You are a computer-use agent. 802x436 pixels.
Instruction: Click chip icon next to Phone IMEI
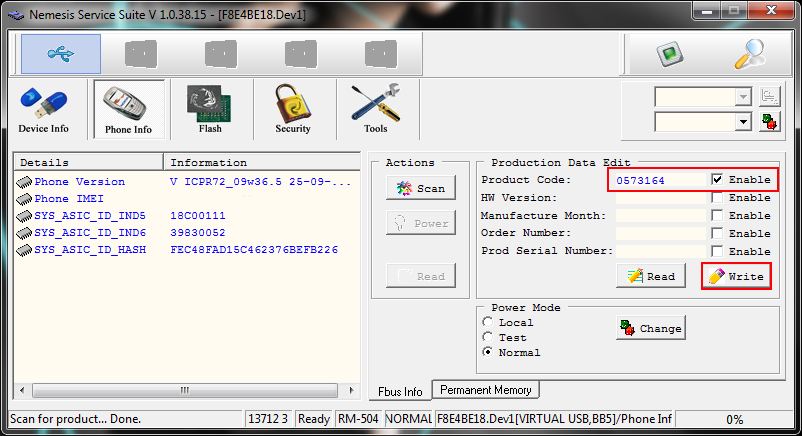(24, 199)
